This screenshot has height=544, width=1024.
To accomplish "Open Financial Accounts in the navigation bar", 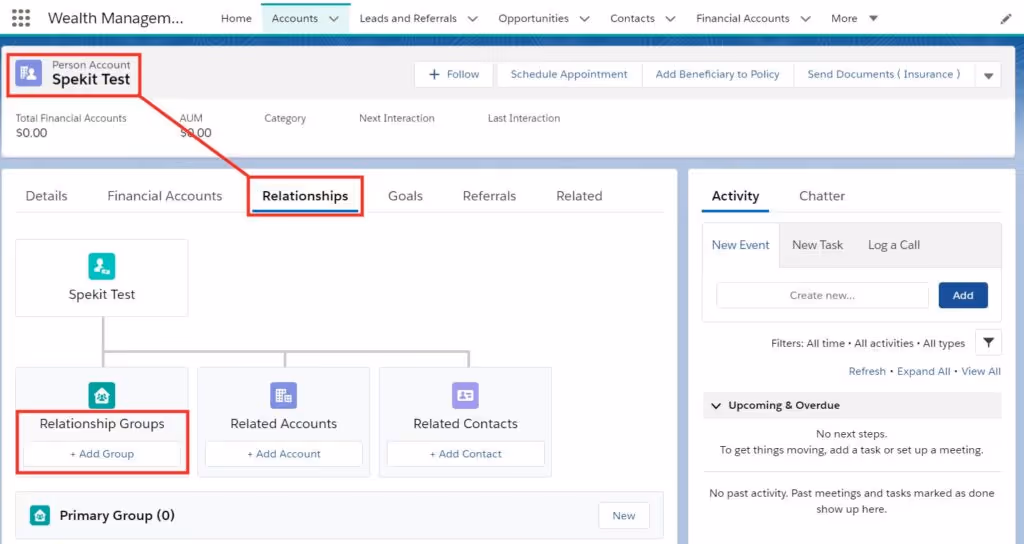I will (x=743, y=18).
